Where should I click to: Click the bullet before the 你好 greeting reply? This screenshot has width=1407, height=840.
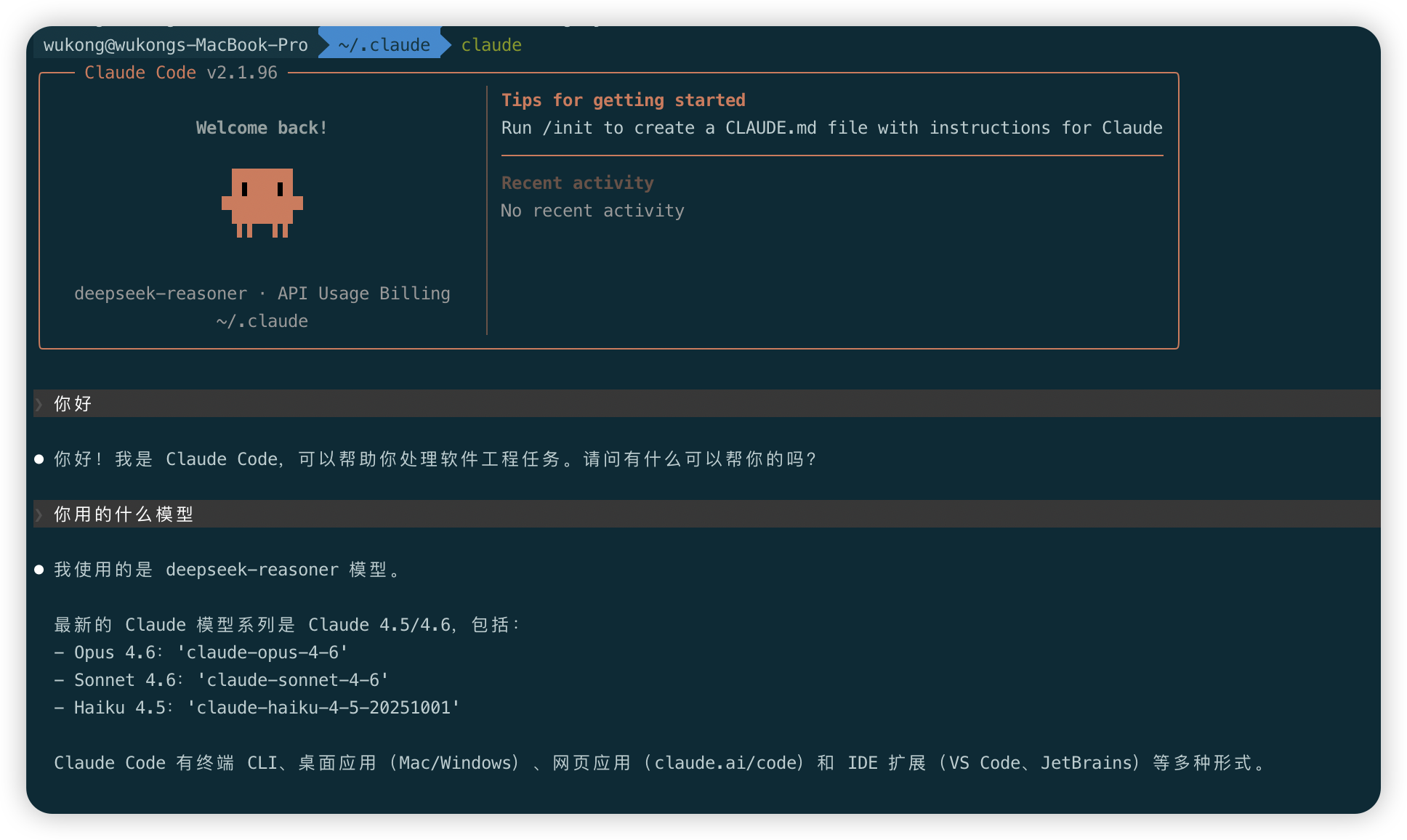tap(39, 459)
